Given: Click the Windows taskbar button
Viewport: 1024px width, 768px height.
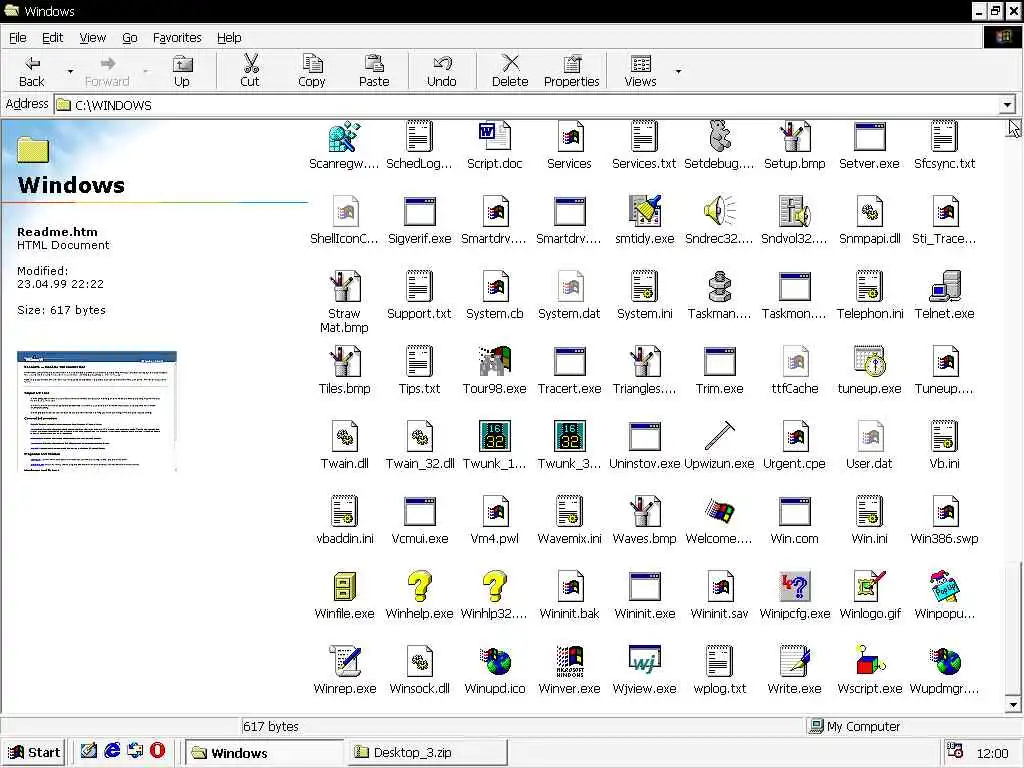Looking at the screenshot, I should pyautogui.click(x=264, y=752).
